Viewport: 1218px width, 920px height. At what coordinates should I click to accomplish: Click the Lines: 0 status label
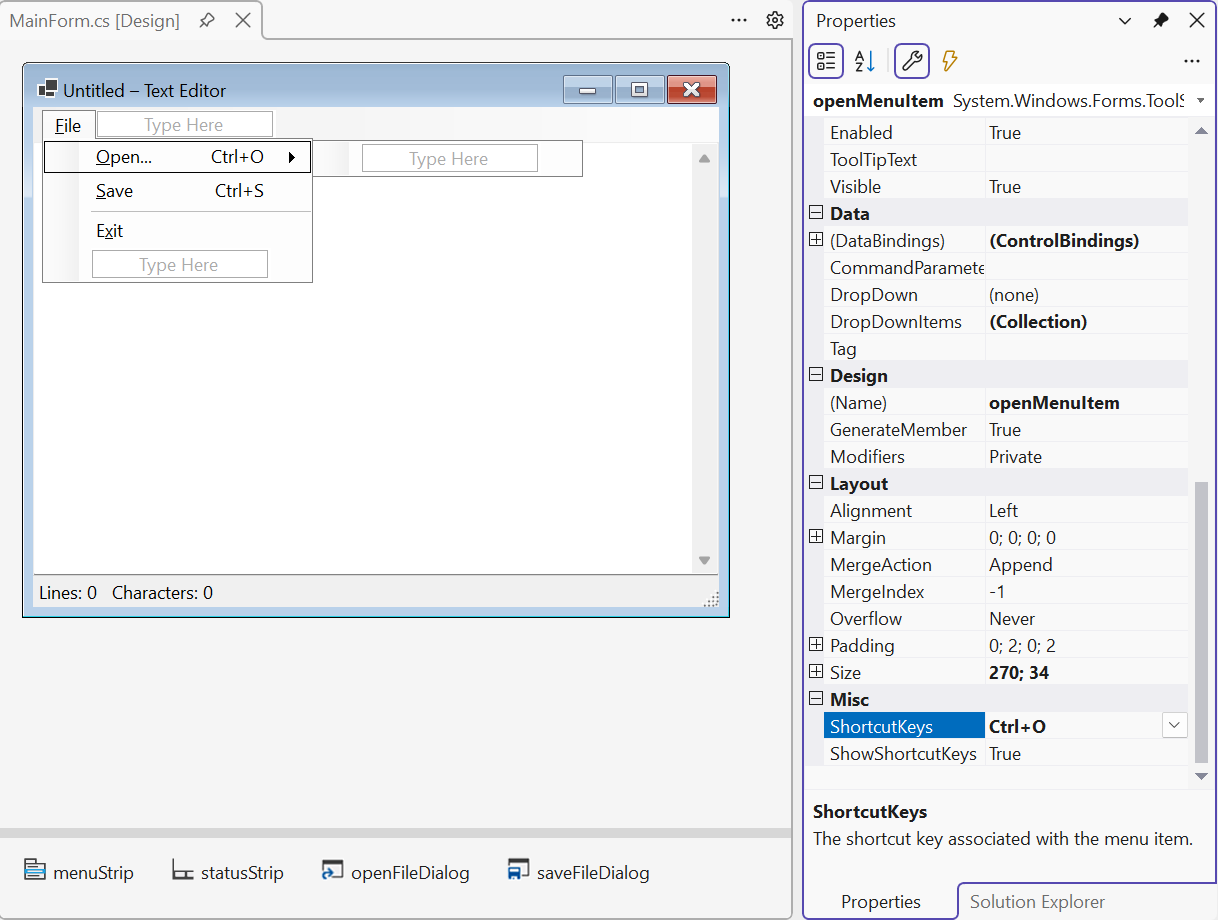tap(68, 592)
